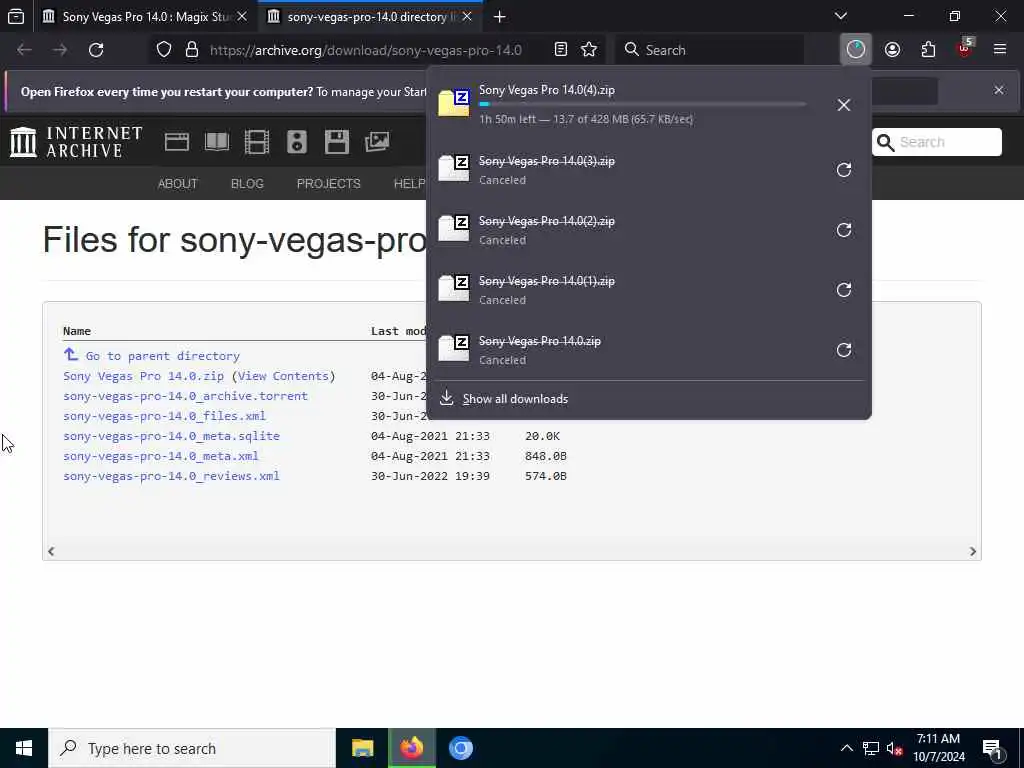The height and width of the screenshot is (768, 1024).
Task: Open the Internet Archive Images icon
Action: tap(377, 141)
